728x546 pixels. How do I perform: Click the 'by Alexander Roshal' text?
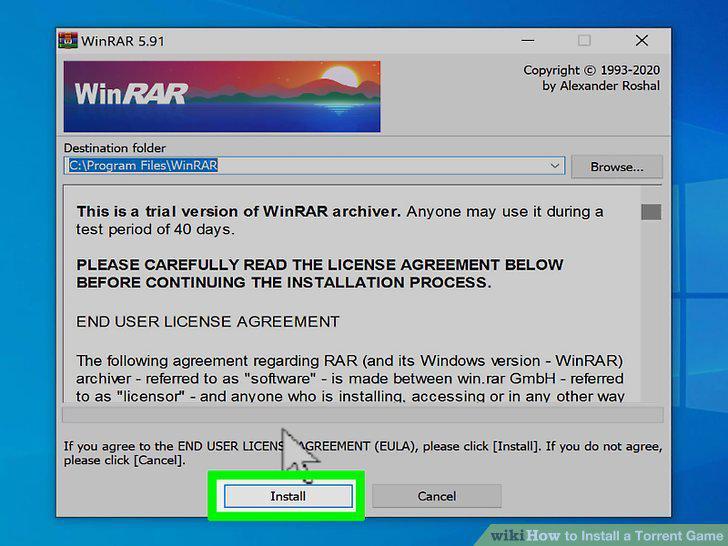pyautogui.click(x=601, y=86)
